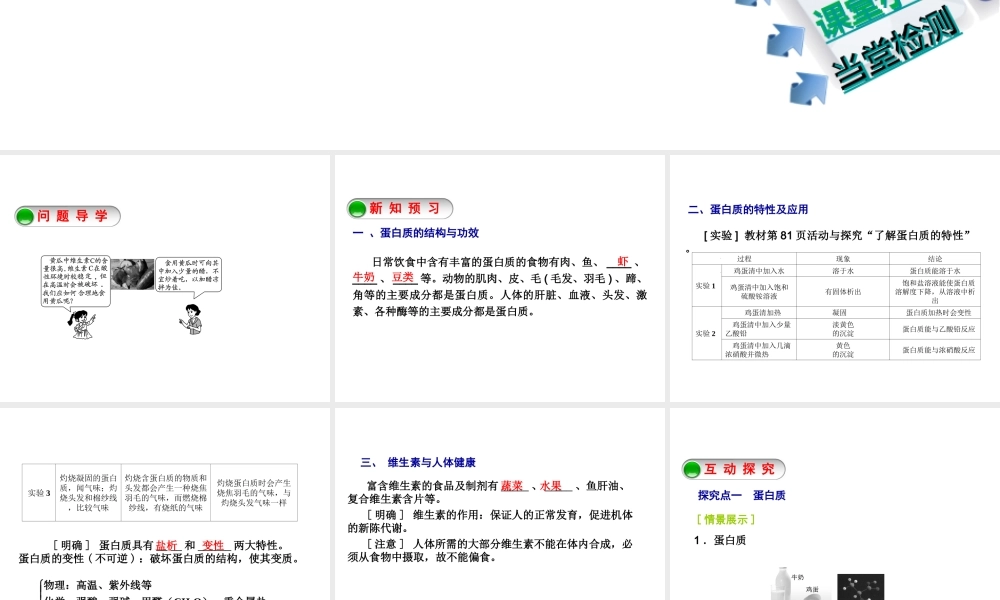The image size is (1000, 600).
Task: Click the red answer word 蔬菜
Action: 512,486
